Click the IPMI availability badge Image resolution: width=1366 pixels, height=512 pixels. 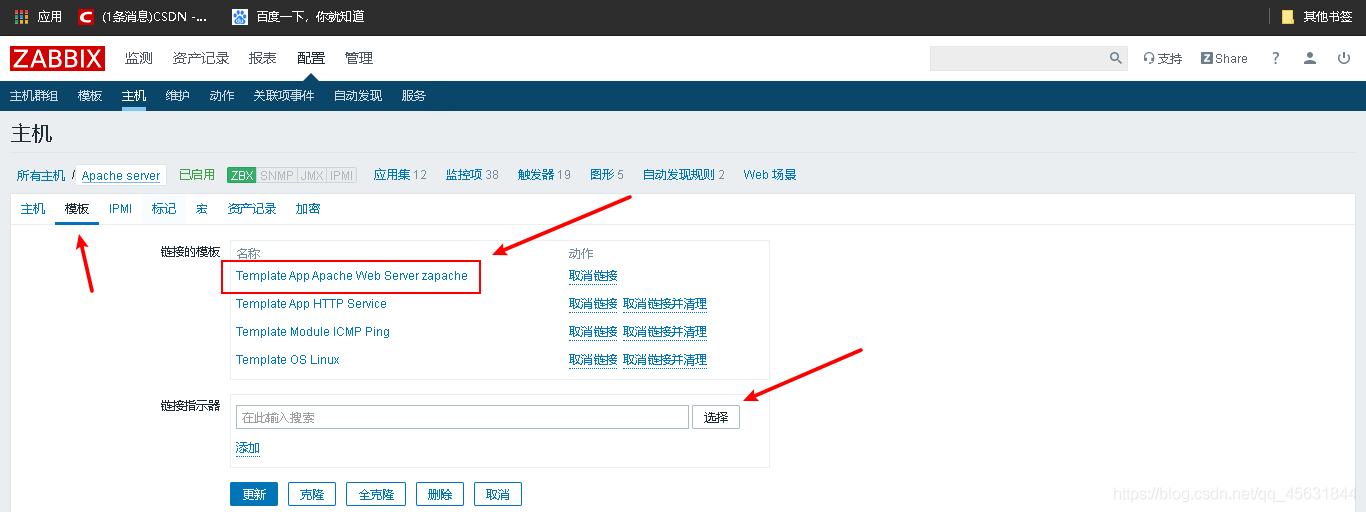coord(342,175)
